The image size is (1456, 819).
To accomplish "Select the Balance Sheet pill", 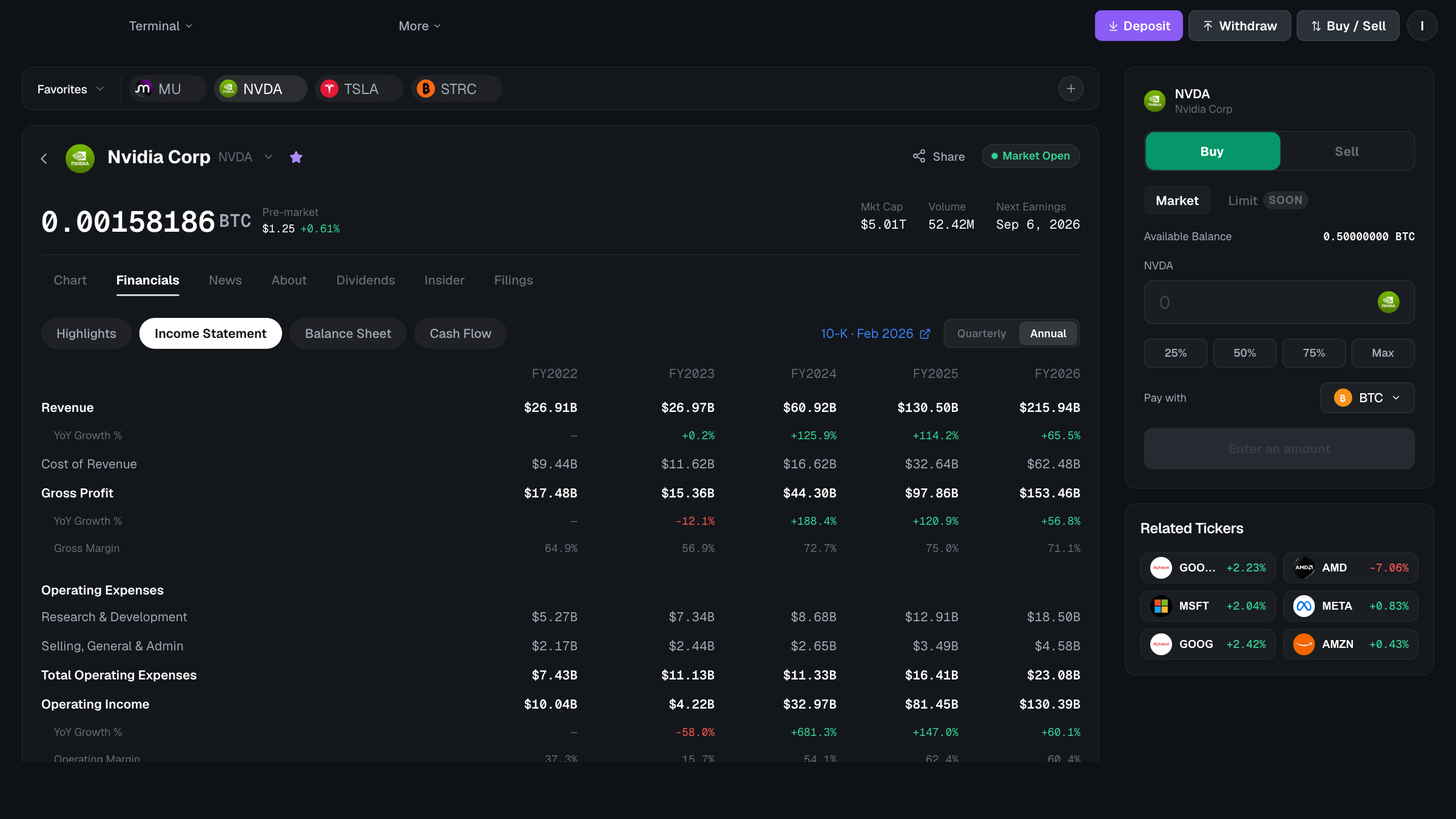I will 348,333.
